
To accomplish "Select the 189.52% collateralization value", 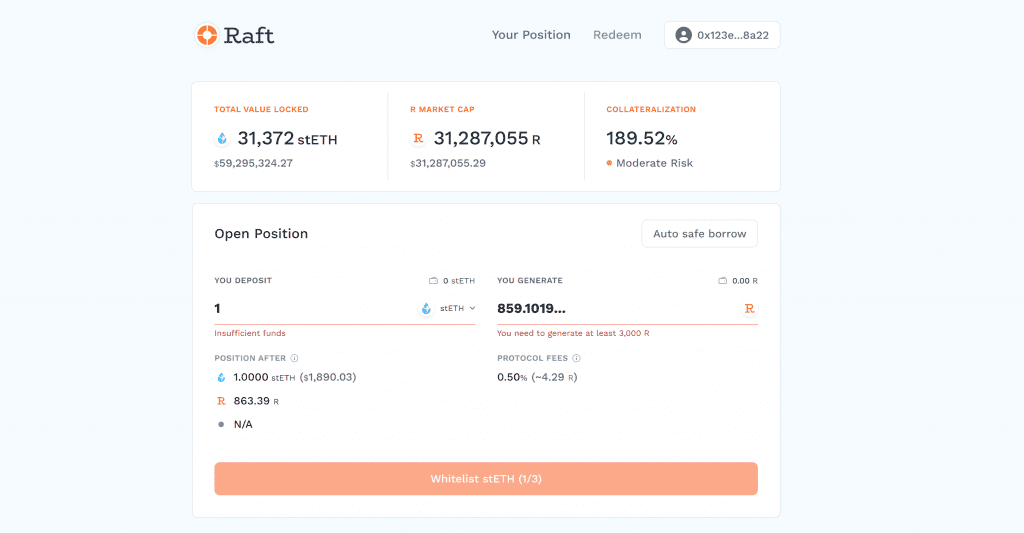I will pos(642,138).
